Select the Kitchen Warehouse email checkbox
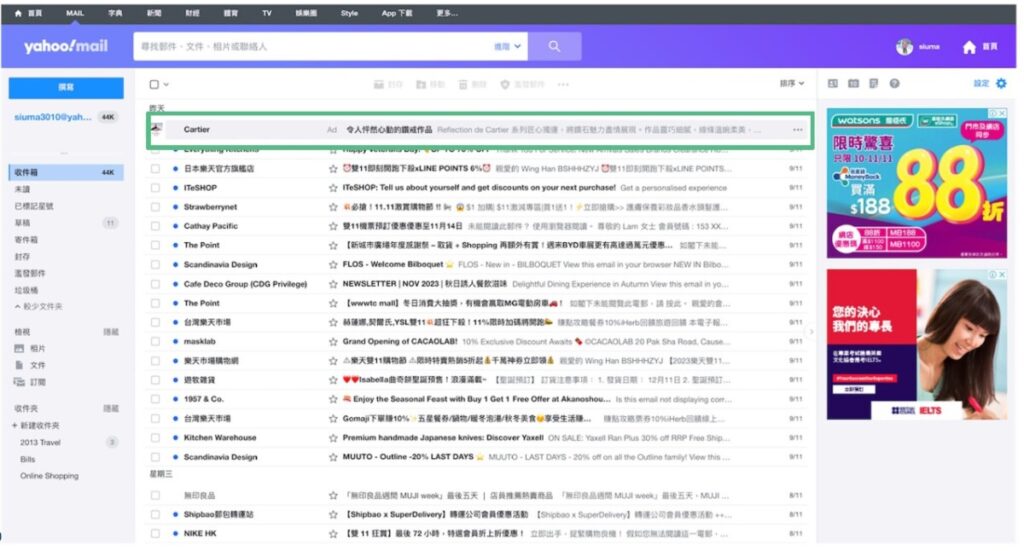Screen dimensions: 1024x551 coord(155,438)
